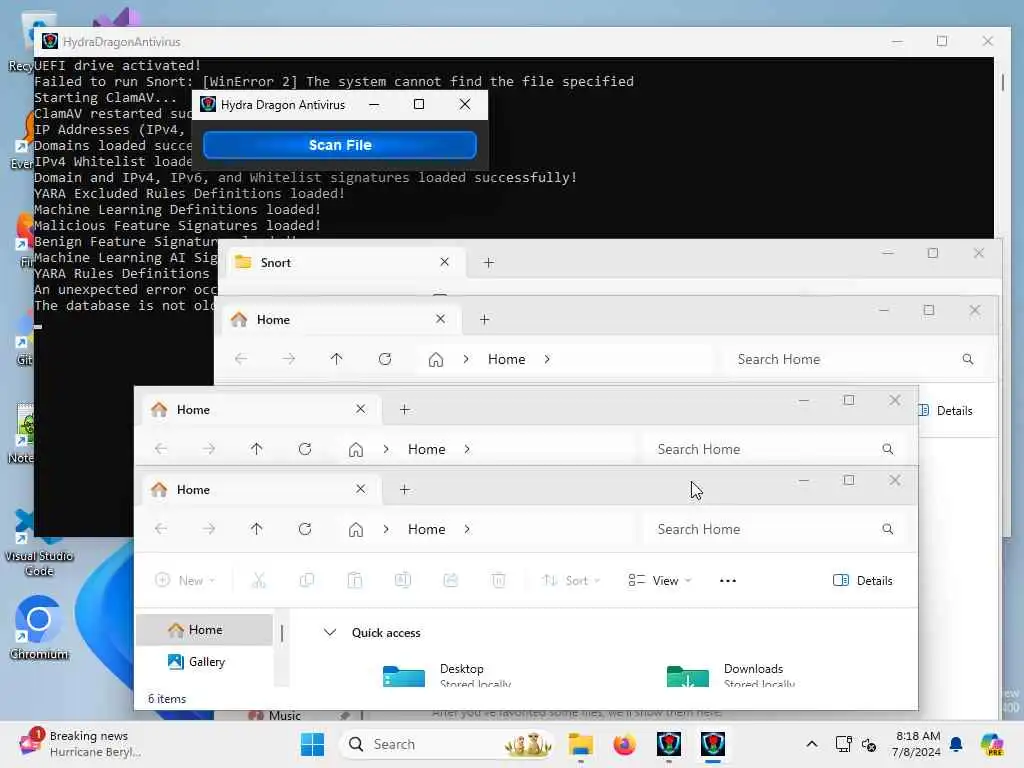Open Copilot preview from the taskbar
Screen dimensions: 1024x768
click(x=993, y=744)
